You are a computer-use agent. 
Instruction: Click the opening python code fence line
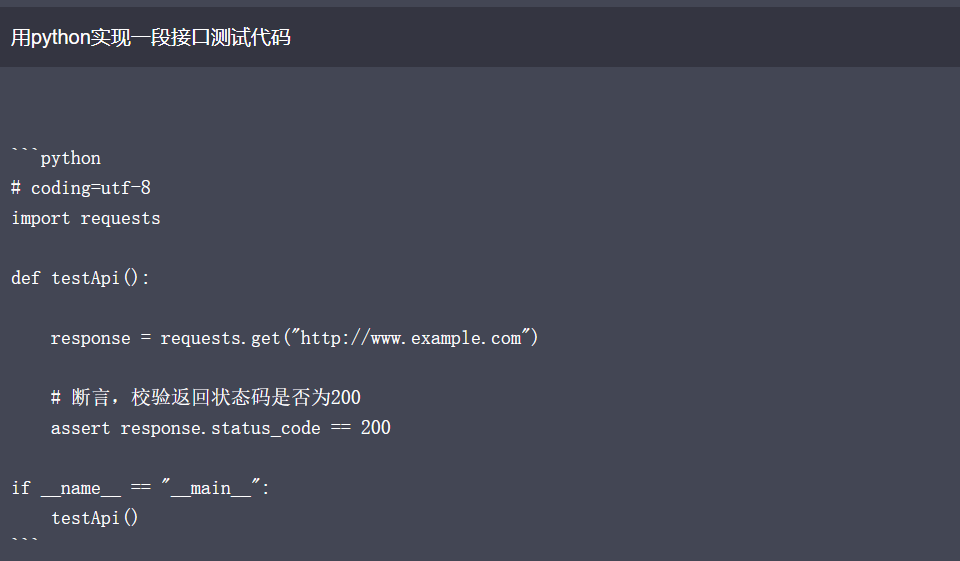click(x=56, y=157)
